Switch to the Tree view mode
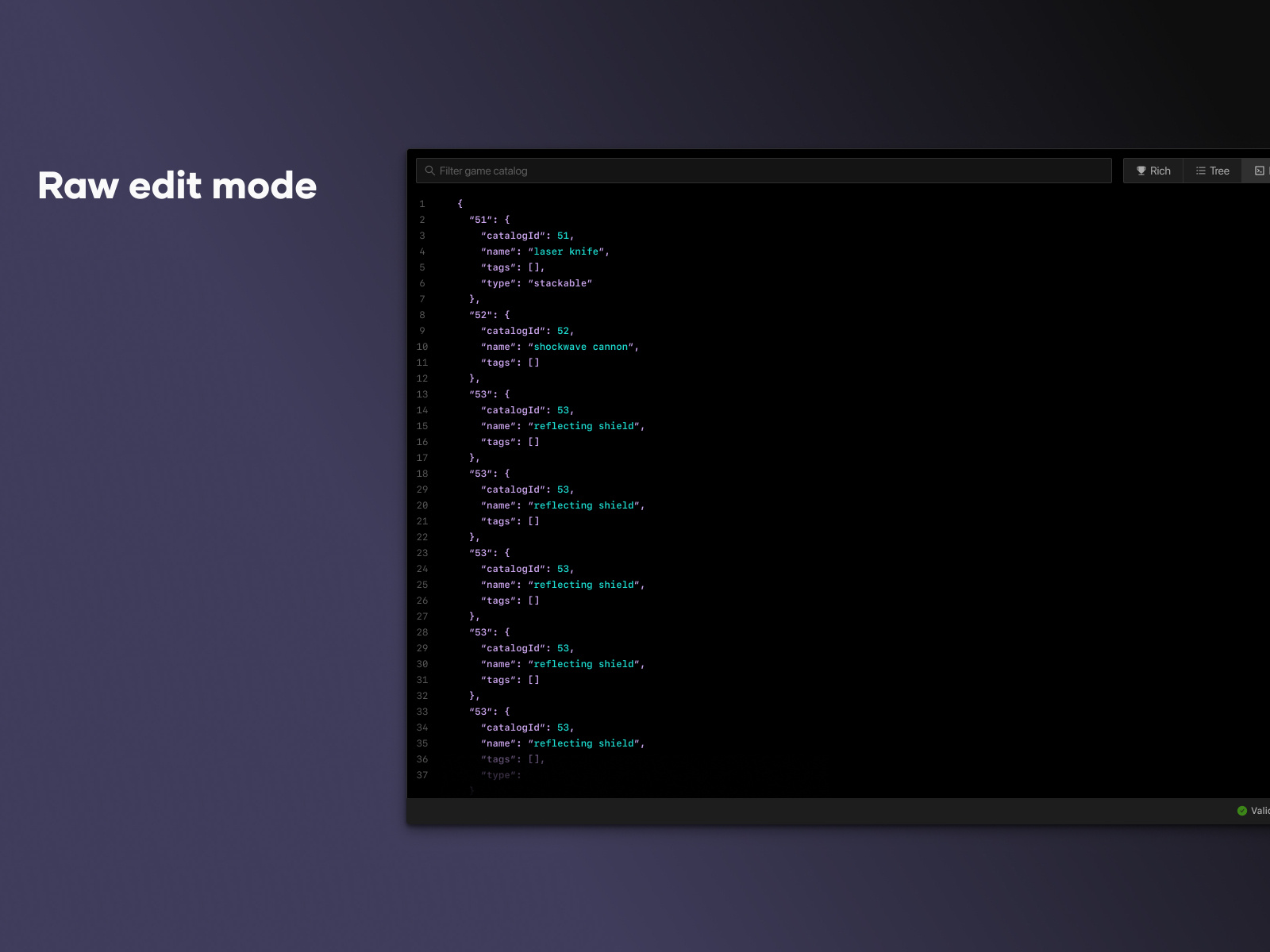Image resolution: width=1270 pixels, height=952 pixels. tap(1211, 171)
